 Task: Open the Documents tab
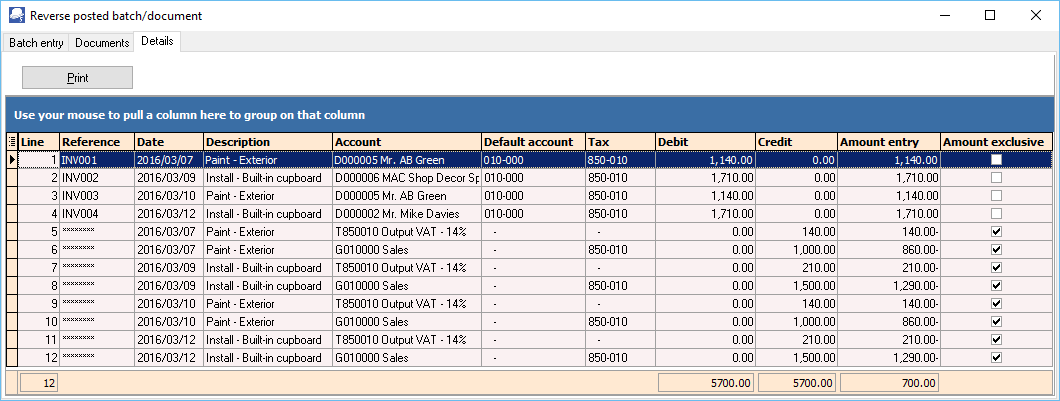click(x=102, y=43)
